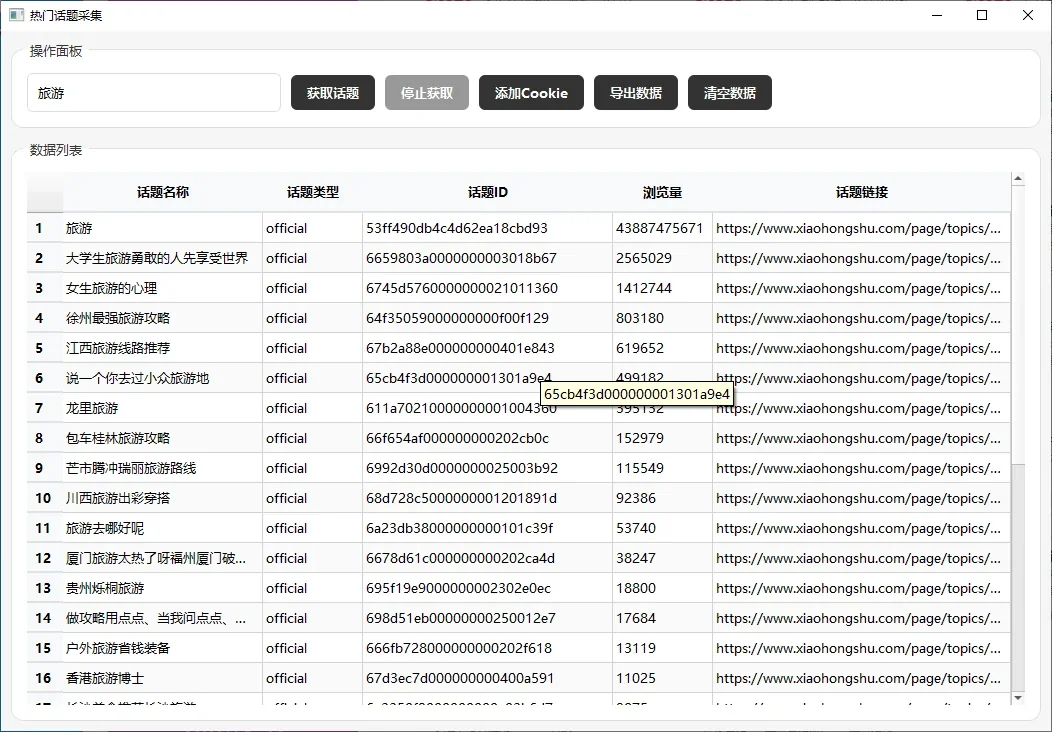Click the ID cell 66f654af000000000202cb0c
This screenshot has width=1052, height=732.
pos(487,438)
